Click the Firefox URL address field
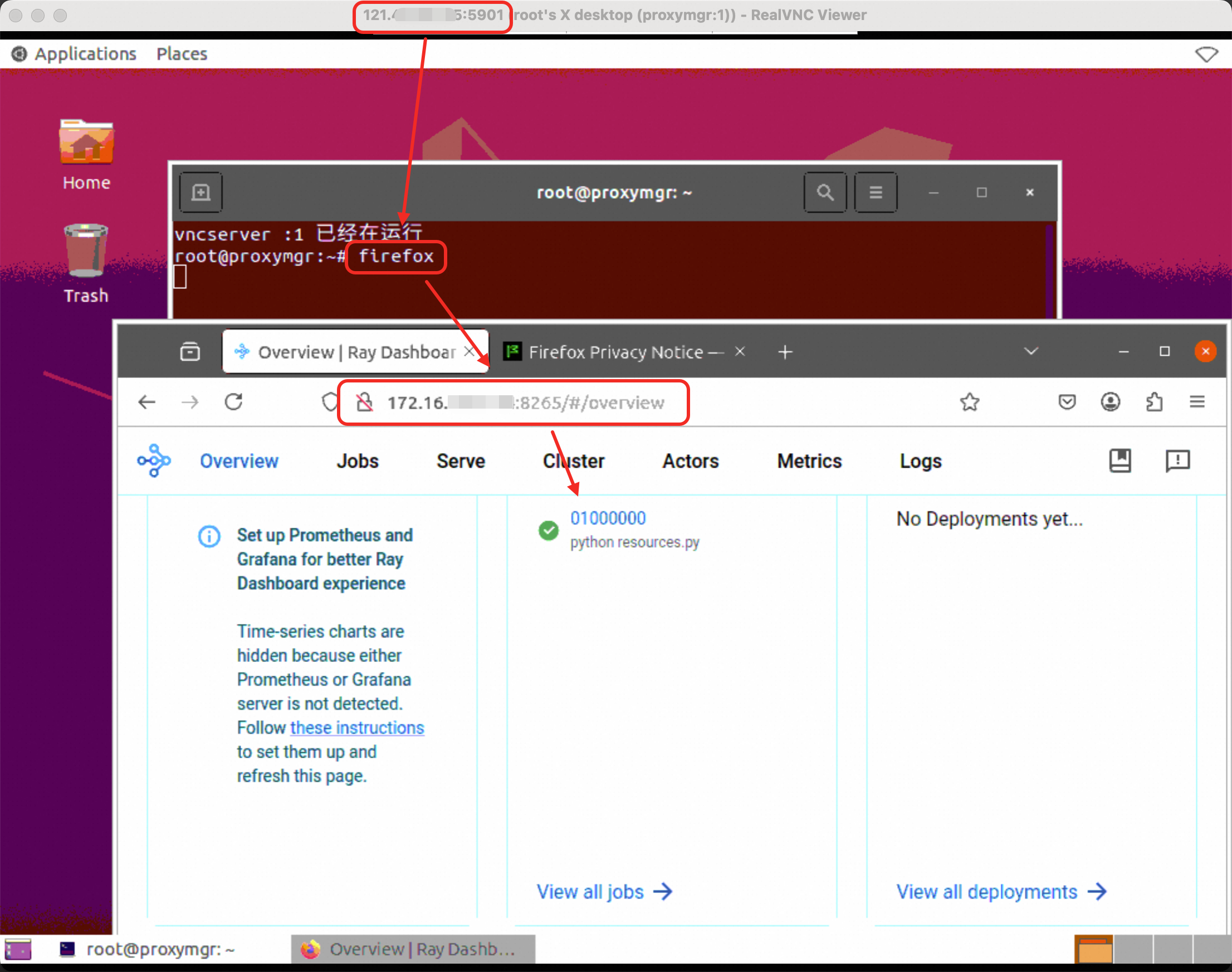 [524, 403]
